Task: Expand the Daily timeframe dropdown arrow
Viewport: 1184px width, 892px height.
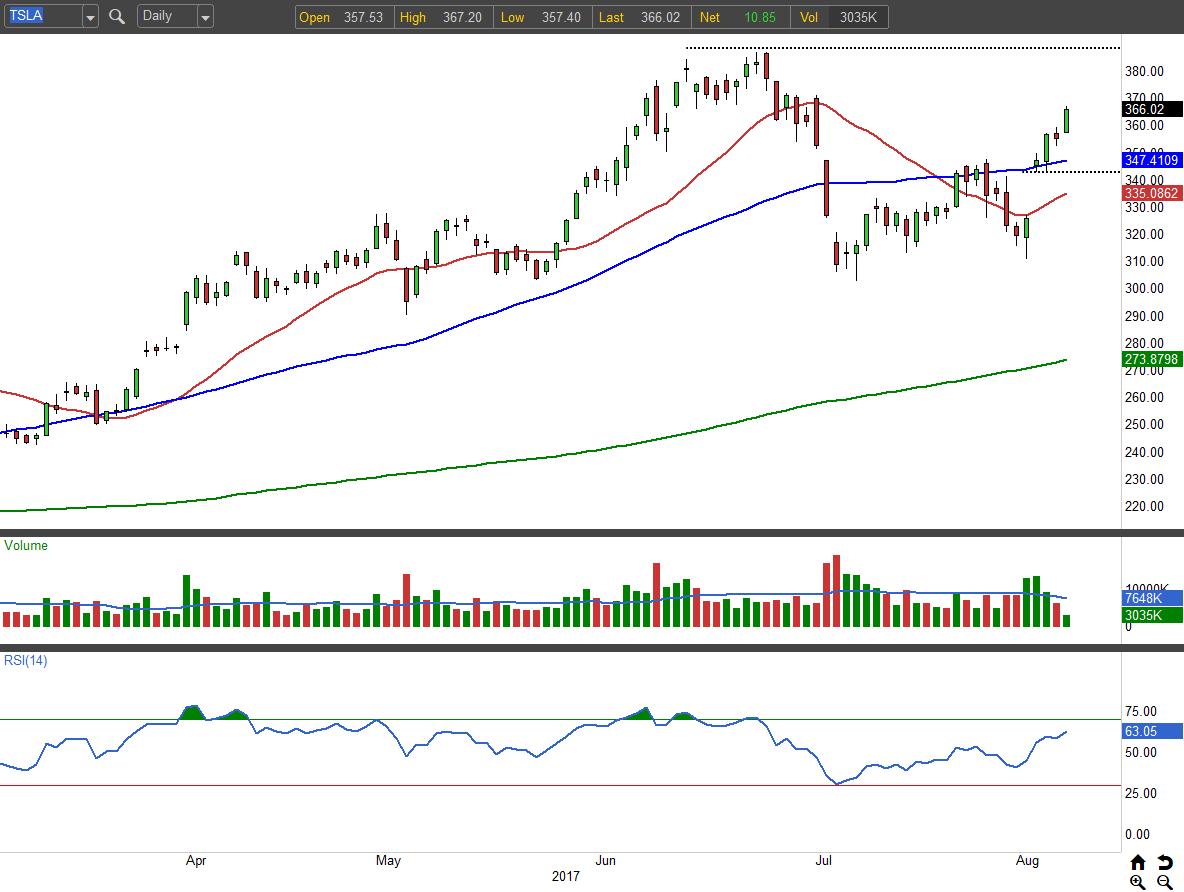Action: click(x=205, y=17)
